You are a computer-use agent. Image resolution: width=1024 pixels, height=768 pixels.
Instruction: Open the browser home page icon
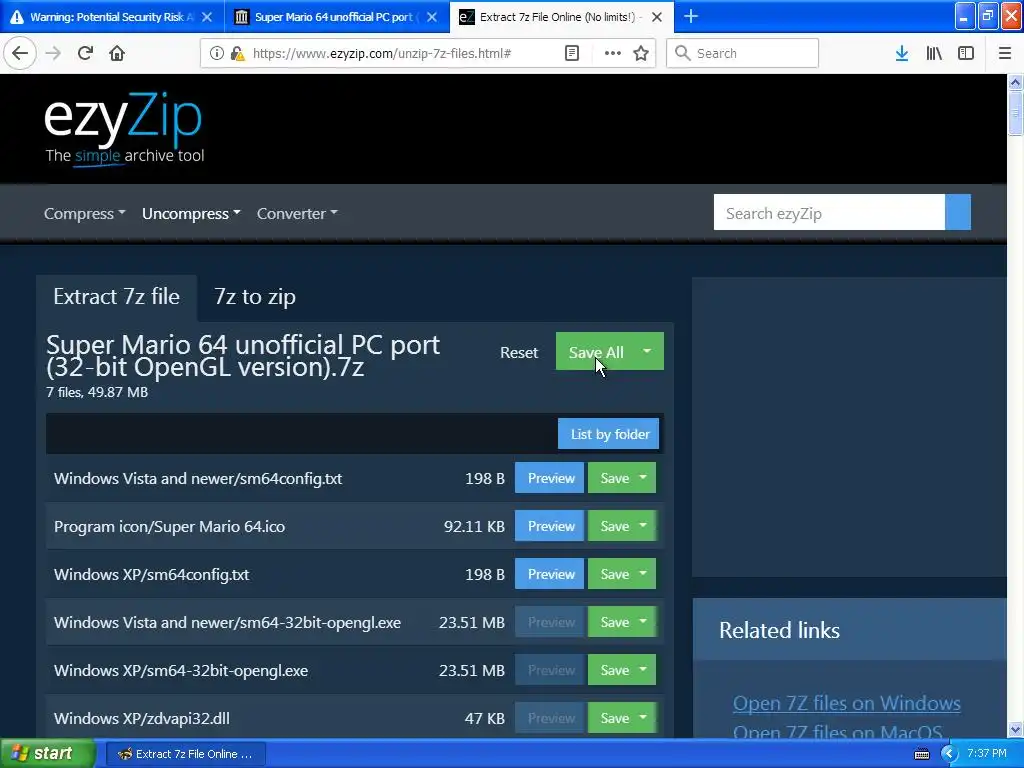[x=117, y=53]
